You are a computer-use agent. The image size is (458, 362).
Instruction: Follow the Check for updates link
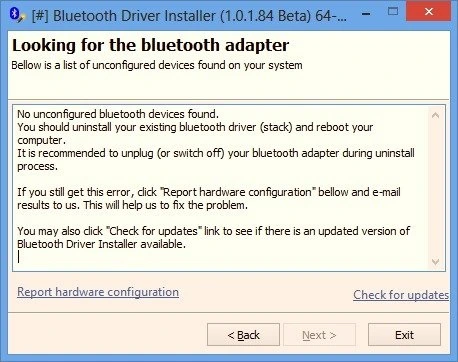tap(401, 295)
